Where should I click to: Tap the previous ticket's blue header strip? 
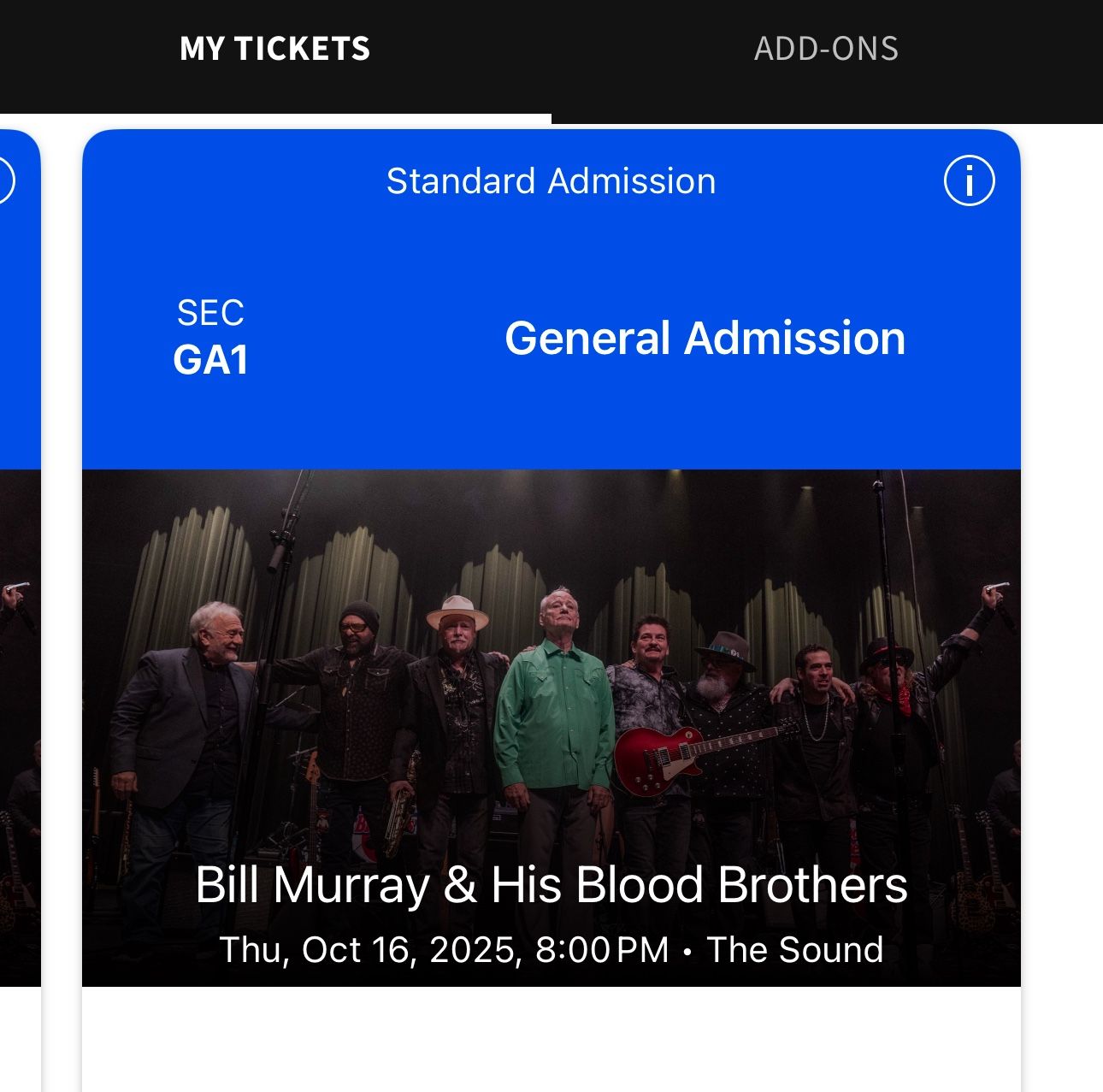click(x=19, y=342)
